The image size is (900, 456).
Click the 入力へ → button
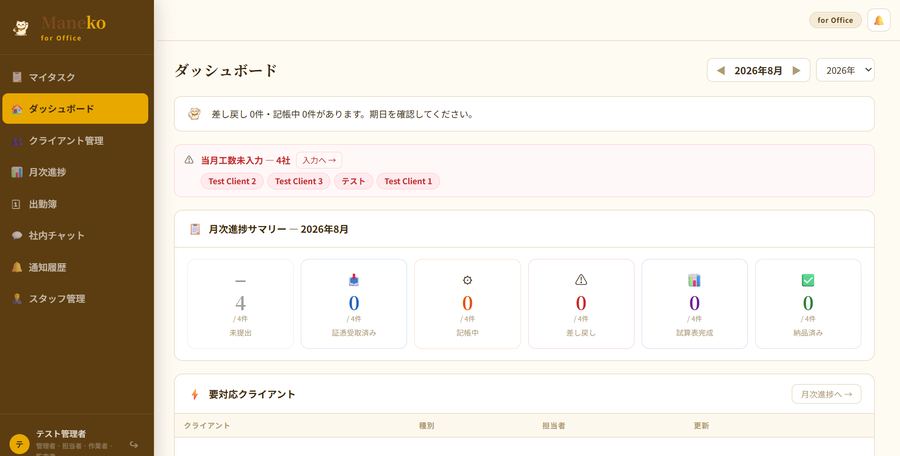tap(319, 160)
